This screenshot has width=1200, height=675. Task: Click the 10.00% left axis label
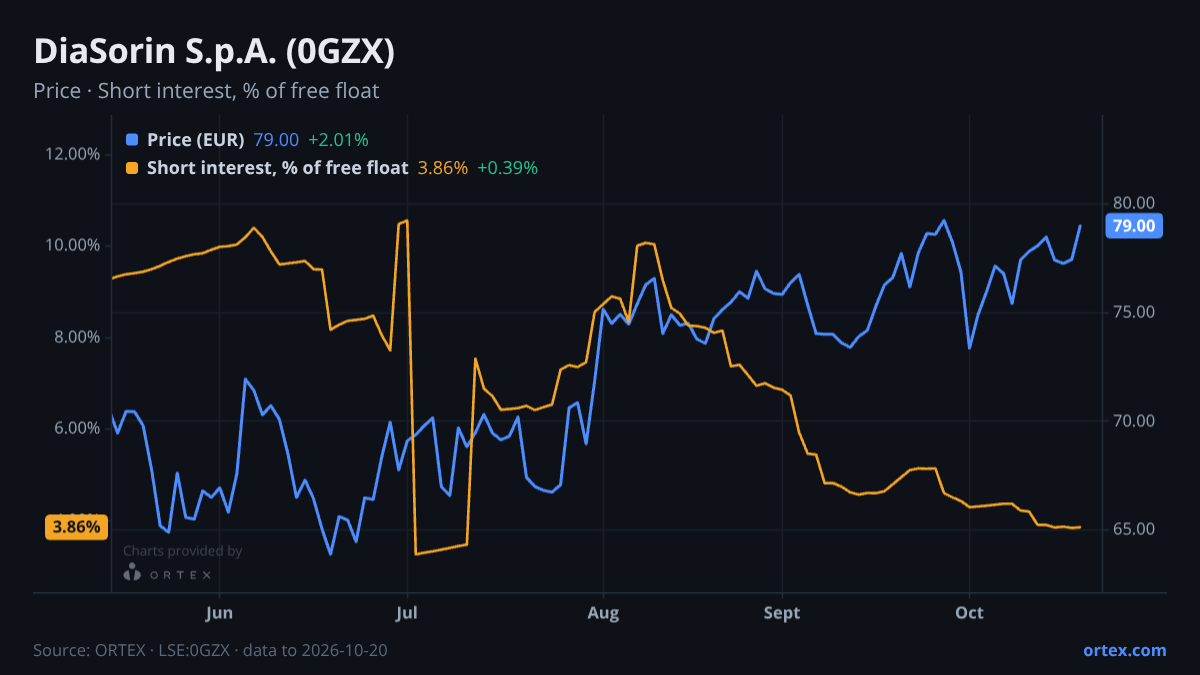click(x=72, y=246)
